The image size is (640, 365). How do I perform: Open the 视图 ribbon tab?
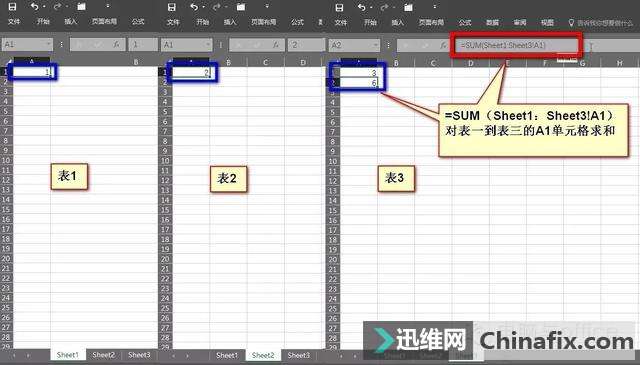pyautogui.click(x=547, y=22)
